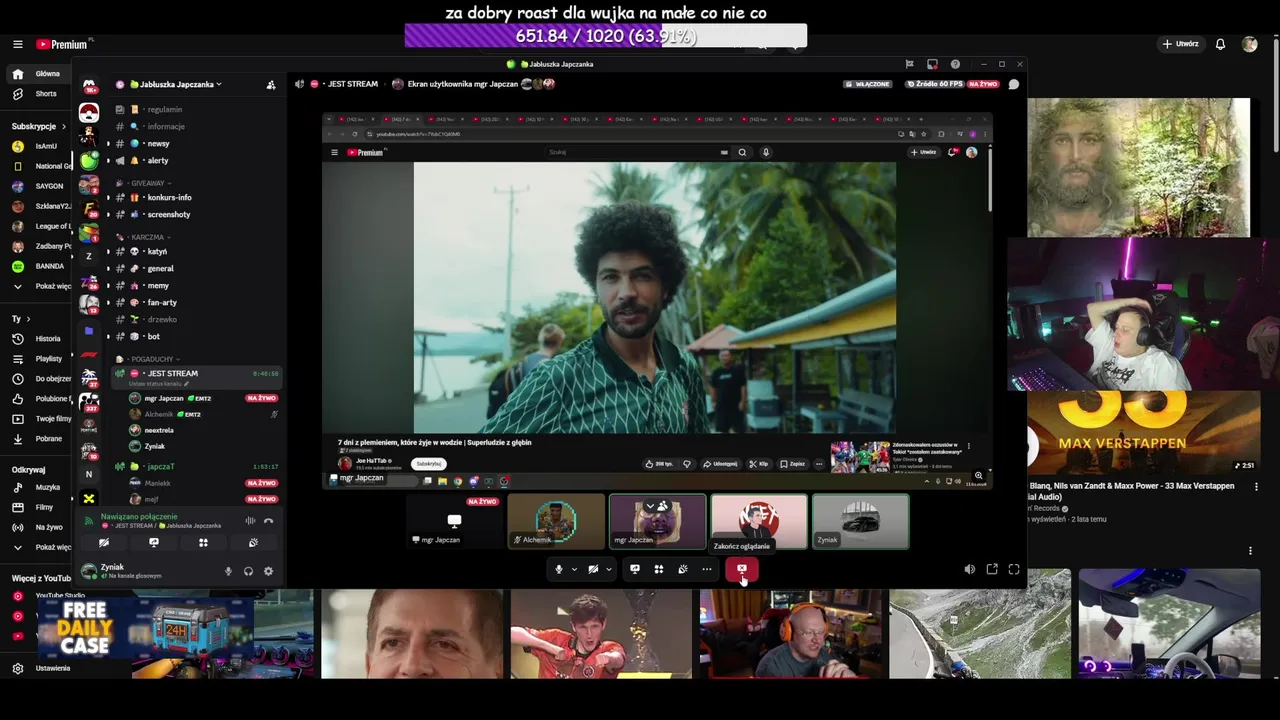Click the red stop watching button
Image resolution: width=1280 pixels, height=720 pixels.
point(742,569)
